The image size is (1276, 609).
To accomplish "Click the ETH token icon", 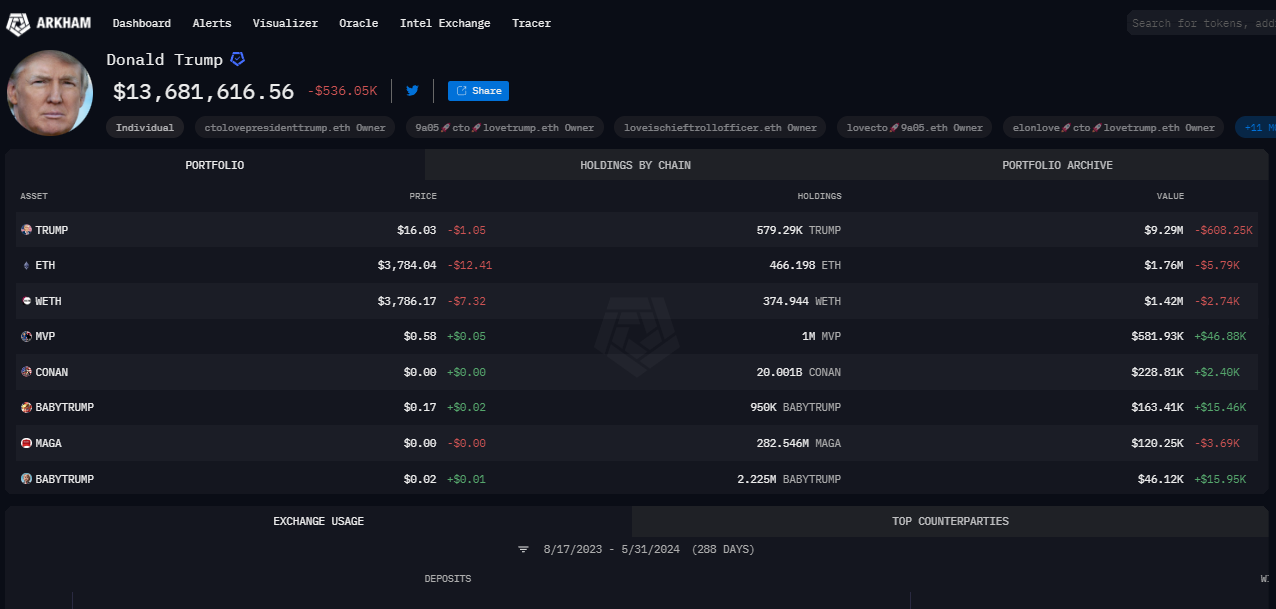I will (26, 266).
